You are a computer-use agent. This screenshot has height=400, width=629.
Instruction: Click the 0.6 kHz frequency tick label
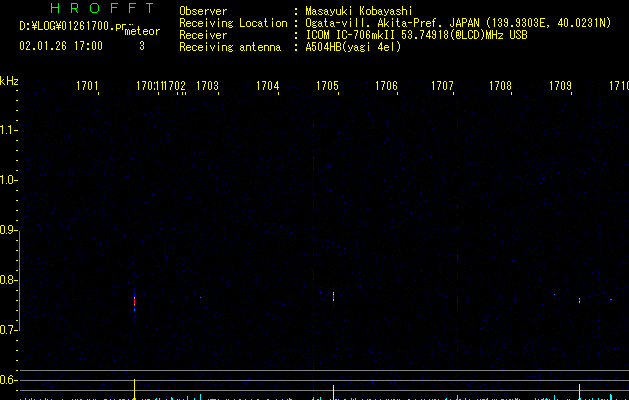click(7, 380)
